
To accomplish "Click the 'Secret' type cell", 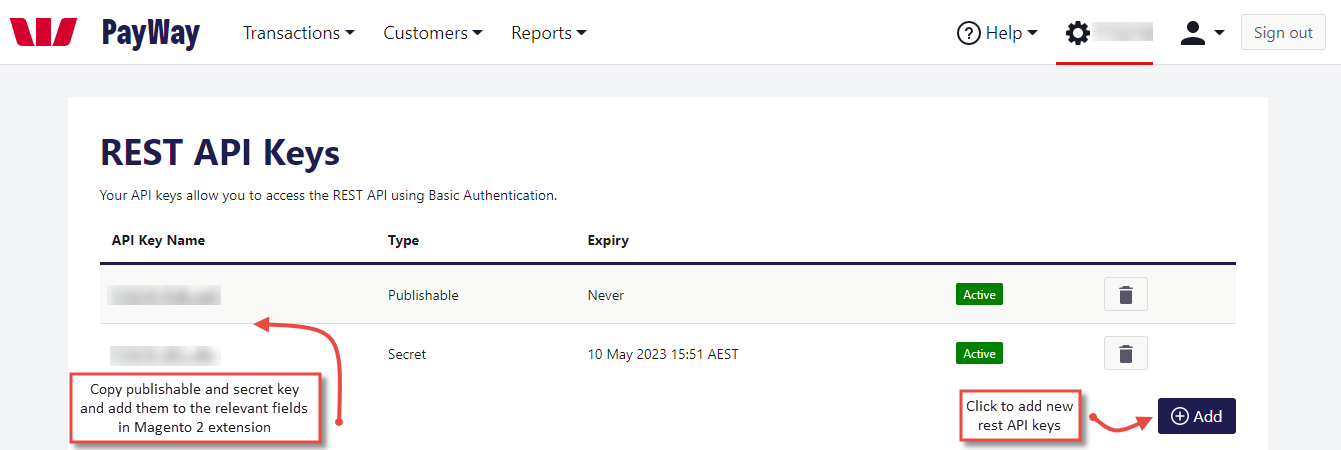I will tap(407, 354).
